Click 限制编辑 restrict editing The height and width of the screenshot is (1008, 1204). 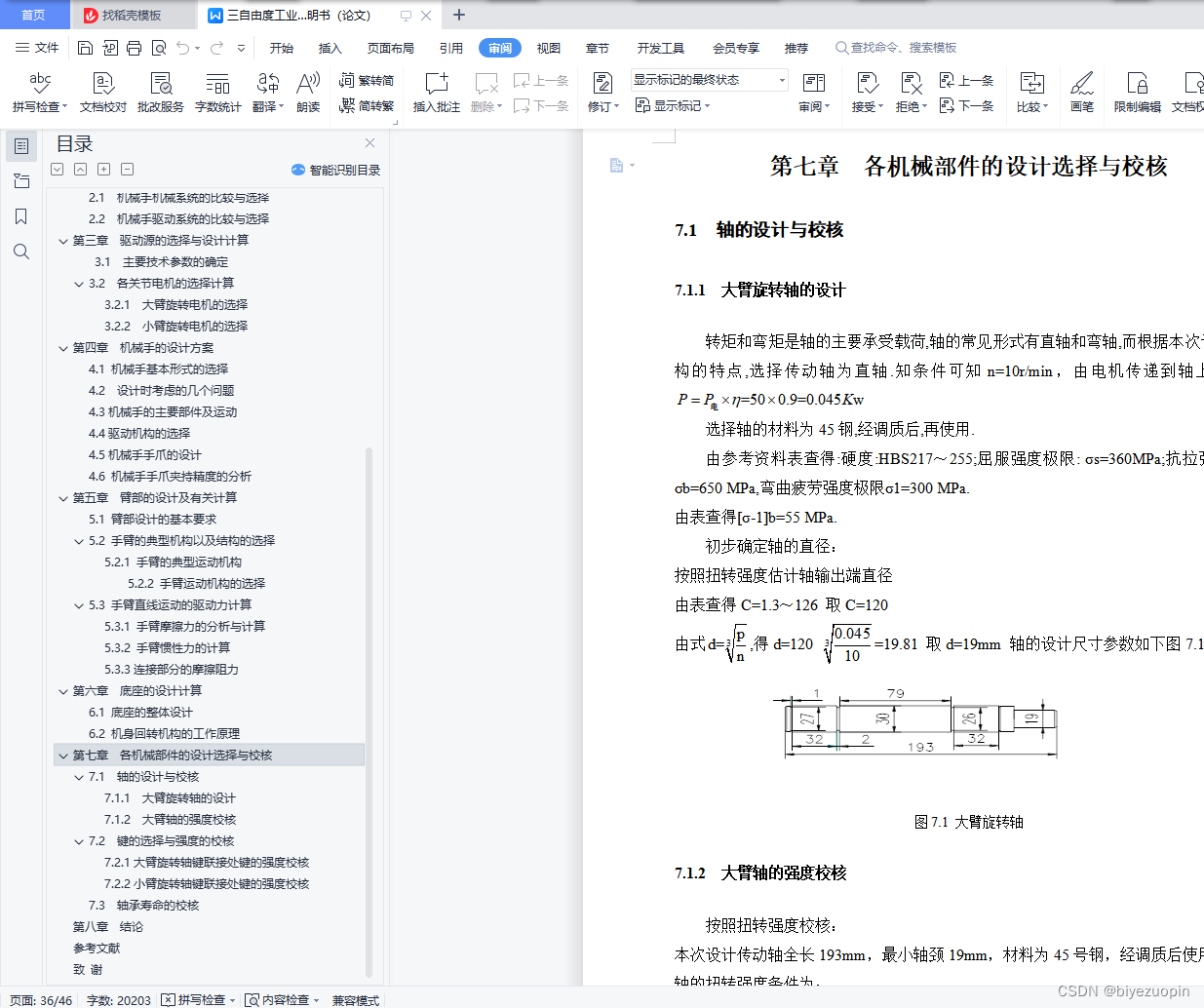(1138, 92)
